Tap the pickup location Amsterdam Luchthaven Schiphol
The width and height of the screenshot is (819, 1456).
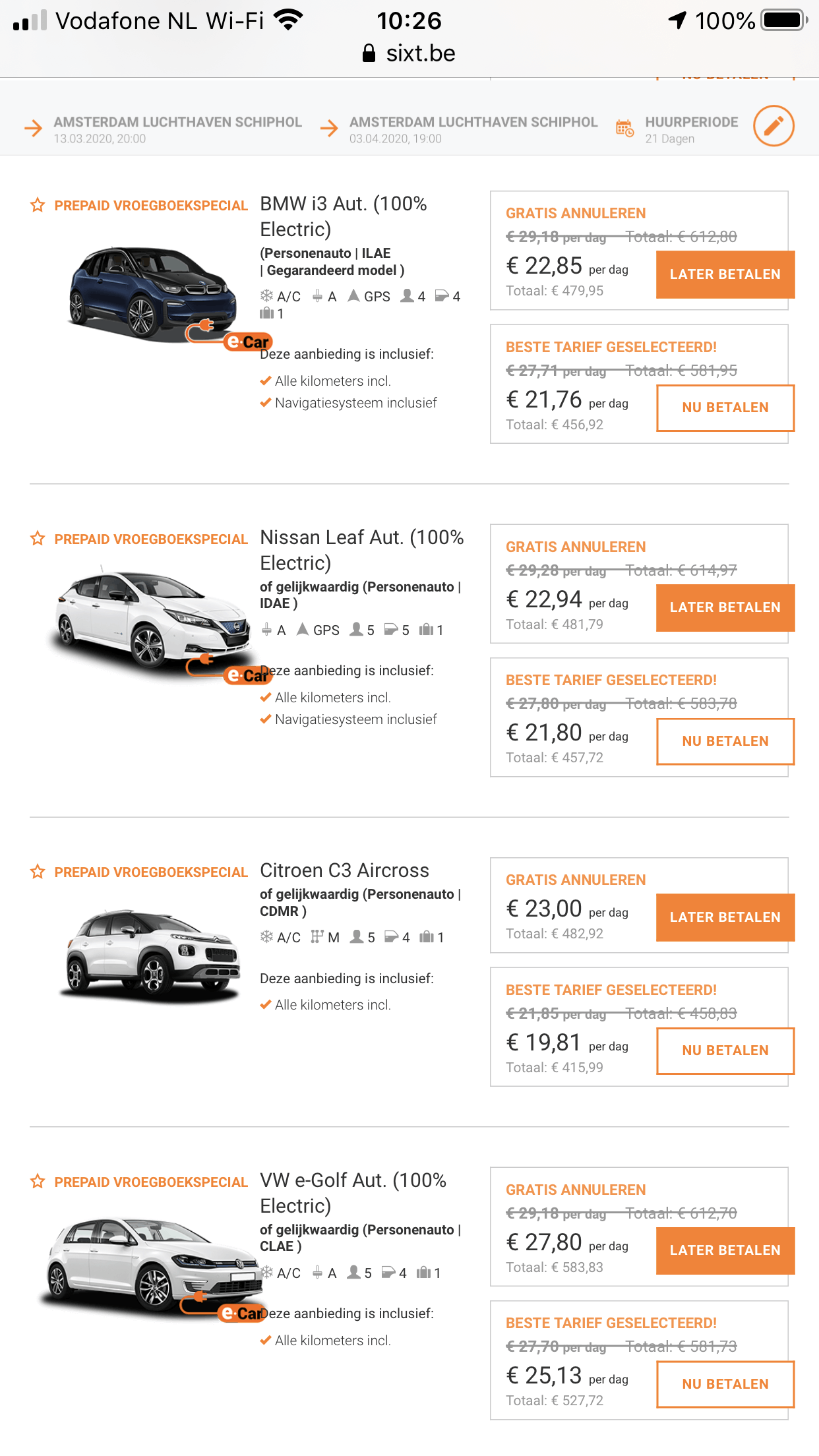point(177,123)
